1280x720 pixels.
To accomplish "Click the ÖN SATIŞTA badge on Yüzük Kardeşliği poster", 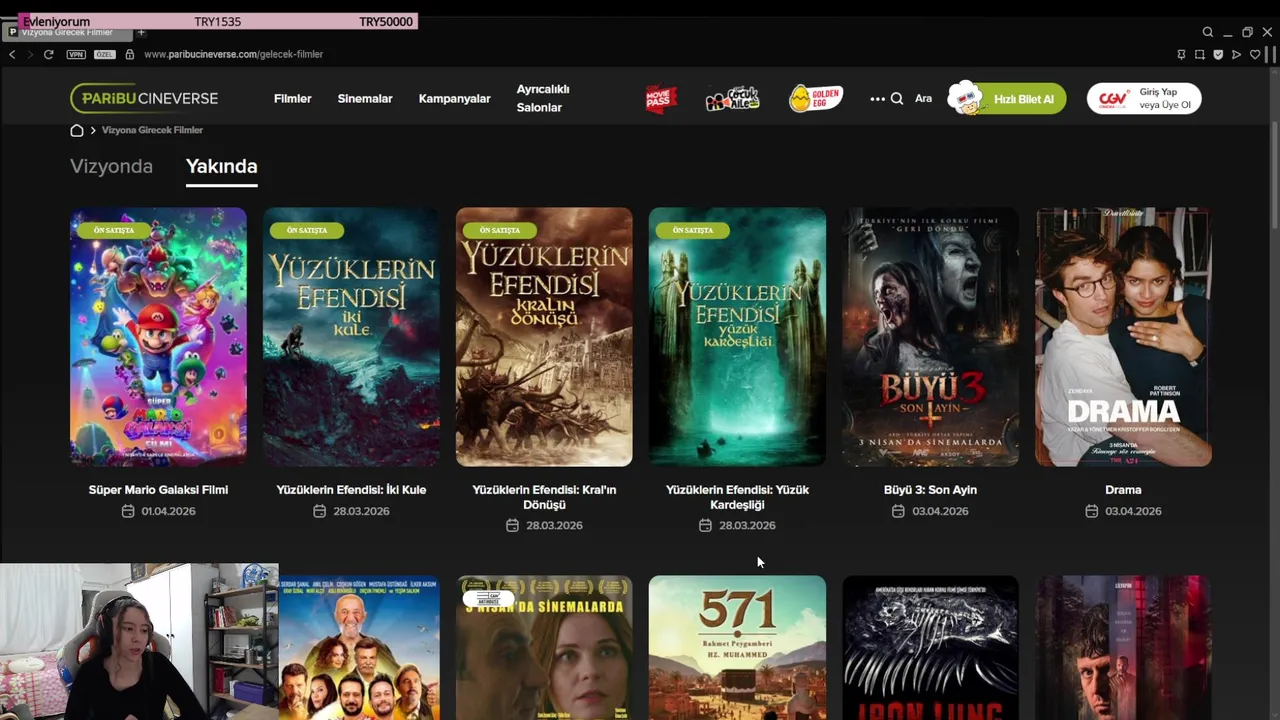I will click(x=693, y=230).
